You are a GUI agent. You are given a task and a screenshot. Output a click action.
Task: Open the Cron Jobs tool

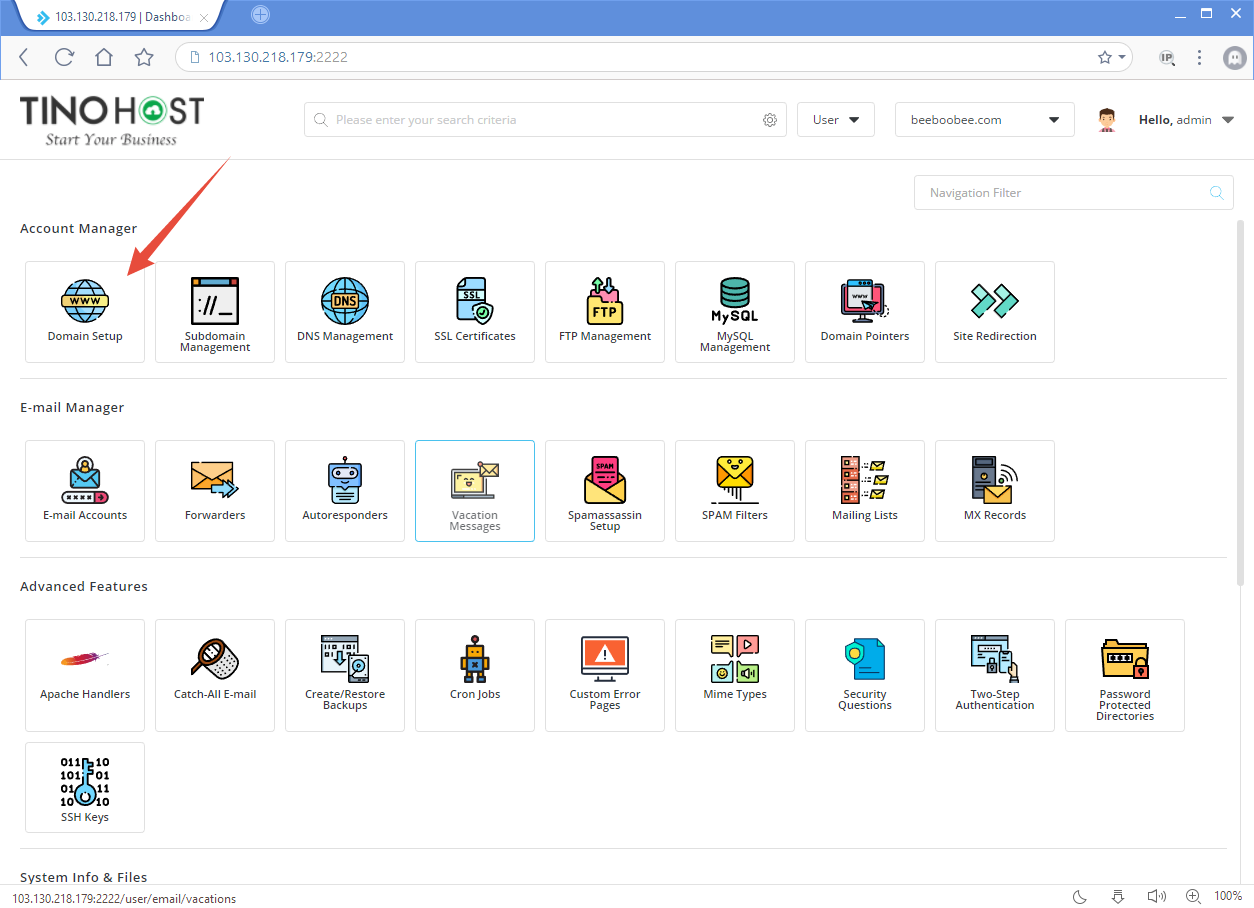pos(474,675)
